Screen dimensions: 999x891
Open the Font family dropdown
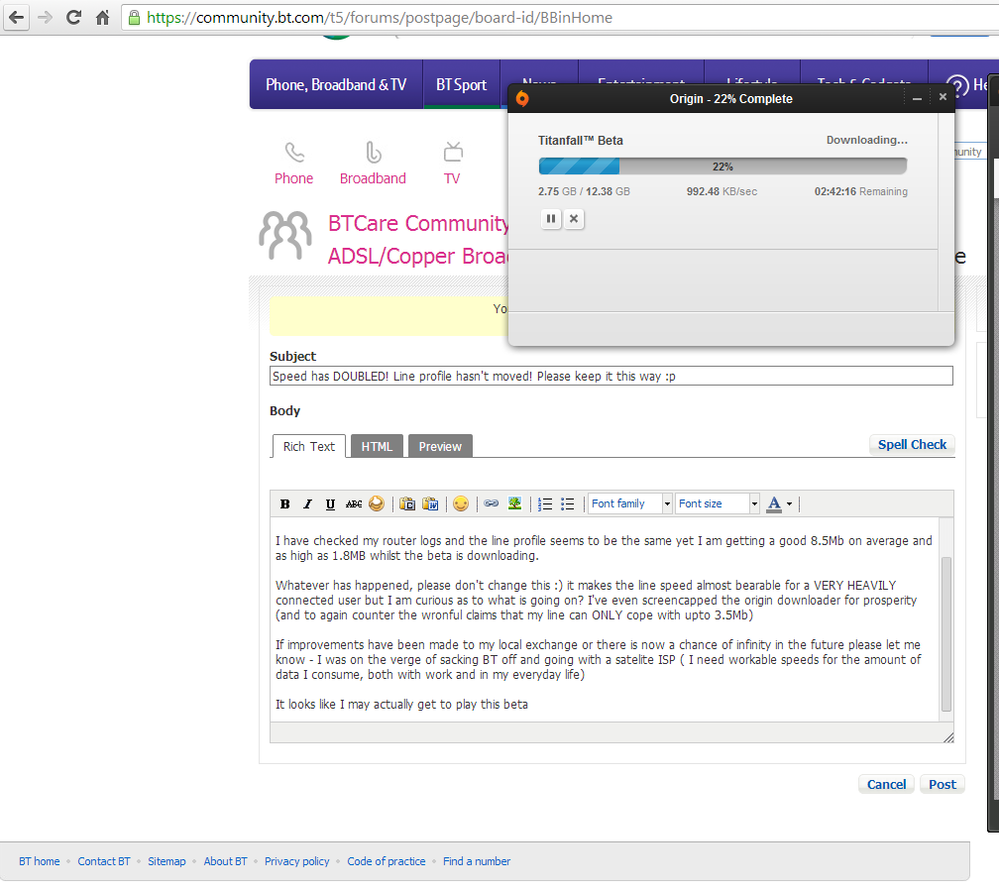click(x=630, y=503)
